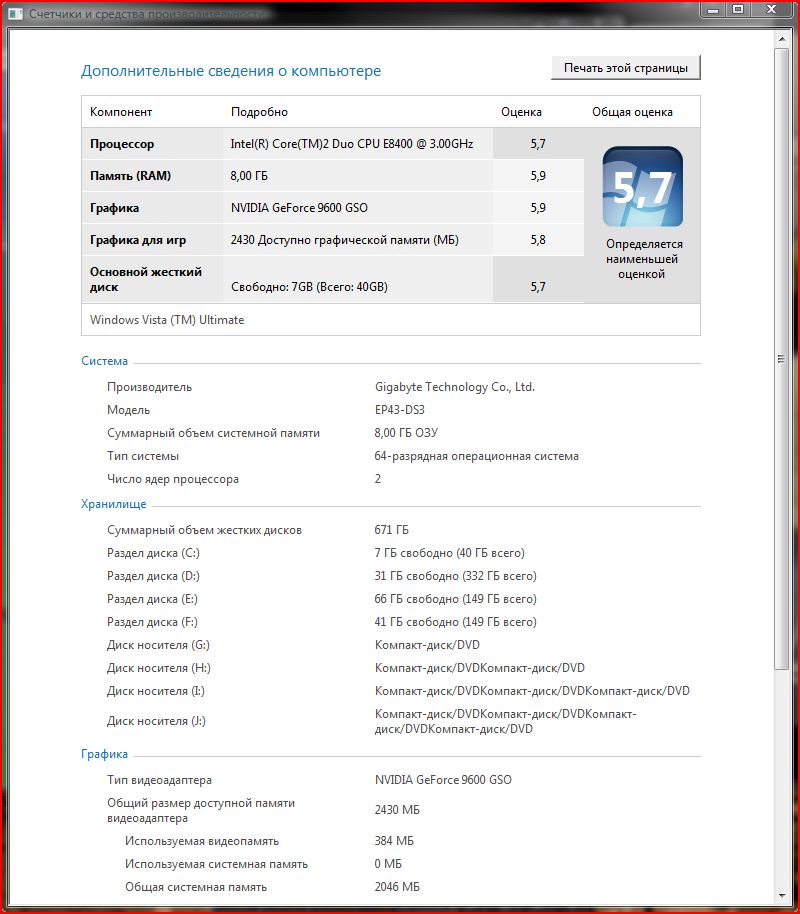
Task: Click the 'Система' section header
Action: click(x=104, y=361)
